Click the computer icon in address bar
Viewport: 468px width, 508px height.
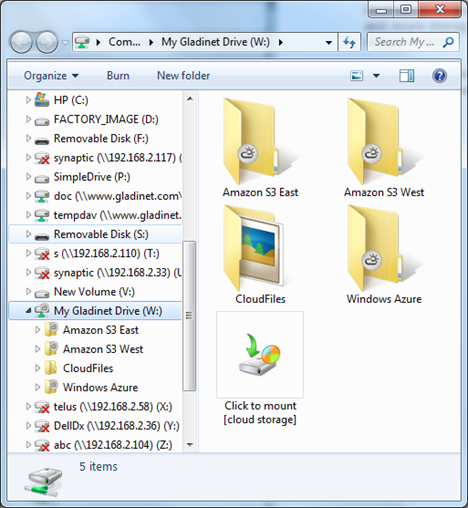[82, 42]
